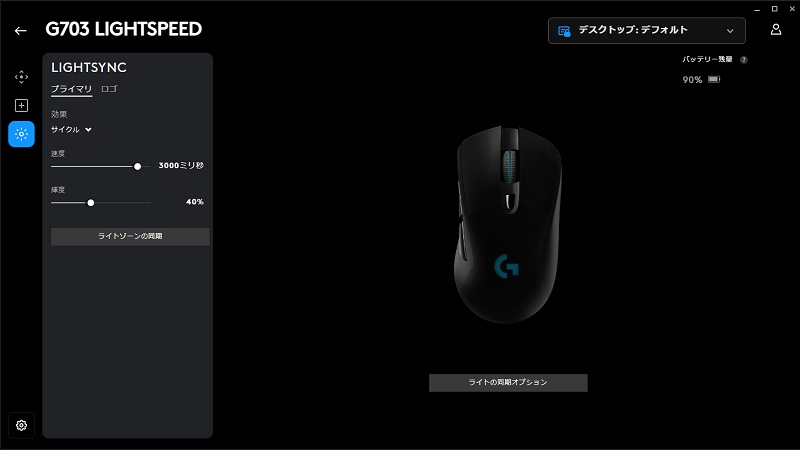
Task: Click the brightness slider handle at 40%
Action: click(x=91, y=203)
